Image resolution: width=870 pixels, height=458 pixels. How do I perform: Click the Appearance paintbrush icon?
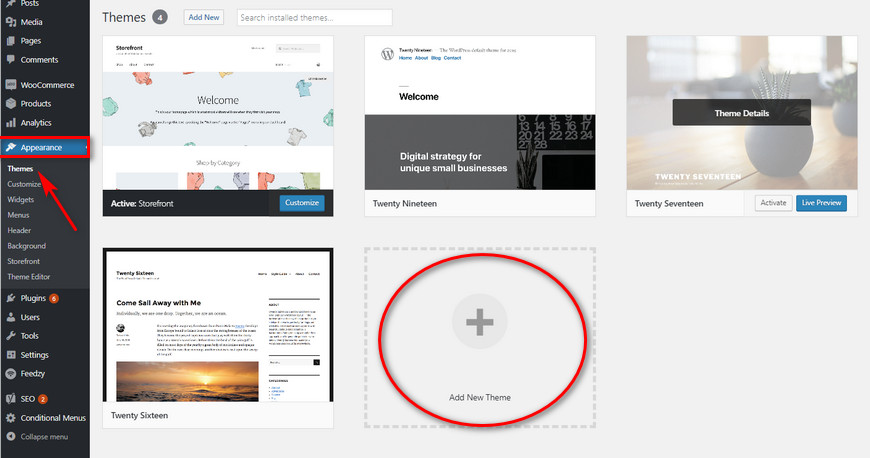pos(11,147)
